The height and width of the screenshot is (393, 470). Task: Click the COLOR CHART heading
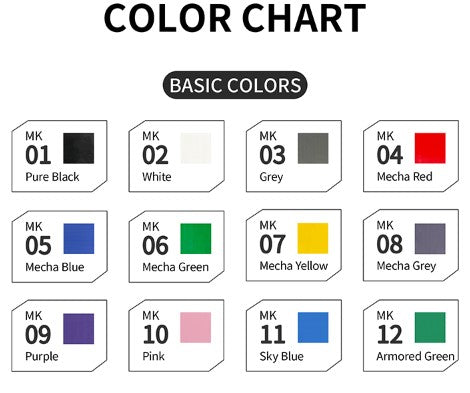pos(235,18)
